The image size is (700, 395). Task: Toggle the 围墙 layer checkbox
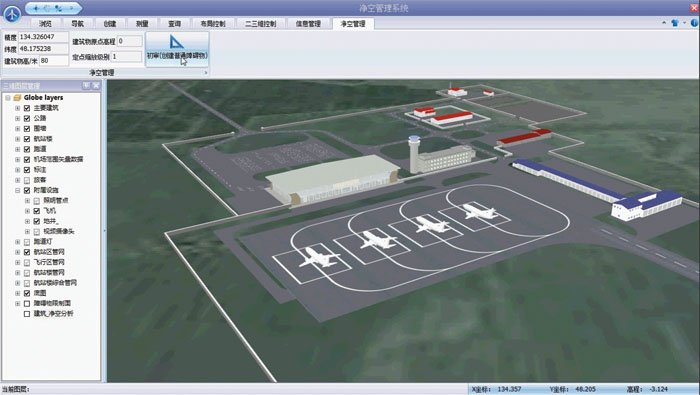(x=27, y=129)
